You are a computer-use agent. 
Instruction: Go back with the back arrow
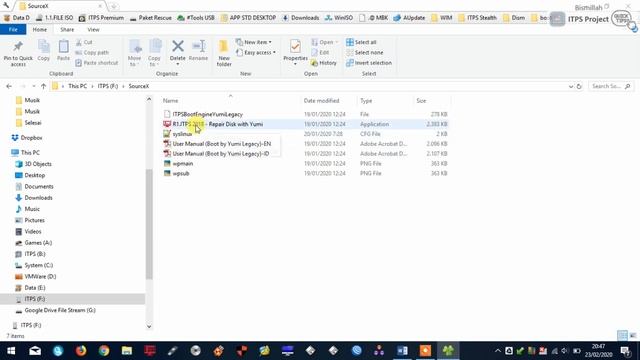(x=9, y=87)
